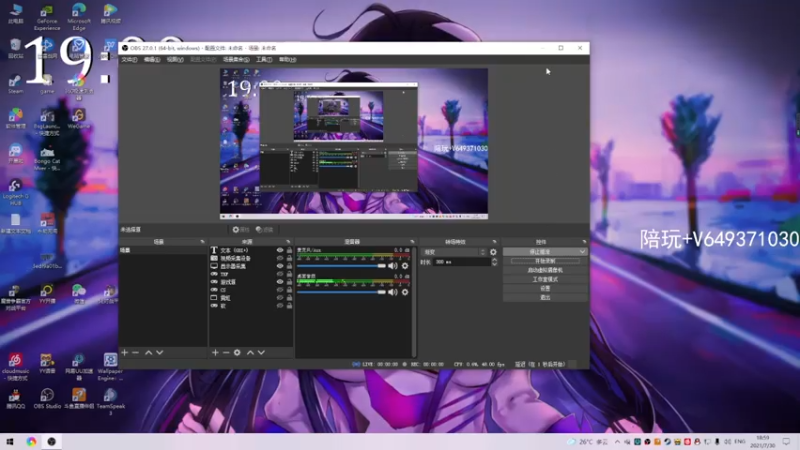
Task: Undock the 转场特效 panel via header icon
Action: click(494, 242)
